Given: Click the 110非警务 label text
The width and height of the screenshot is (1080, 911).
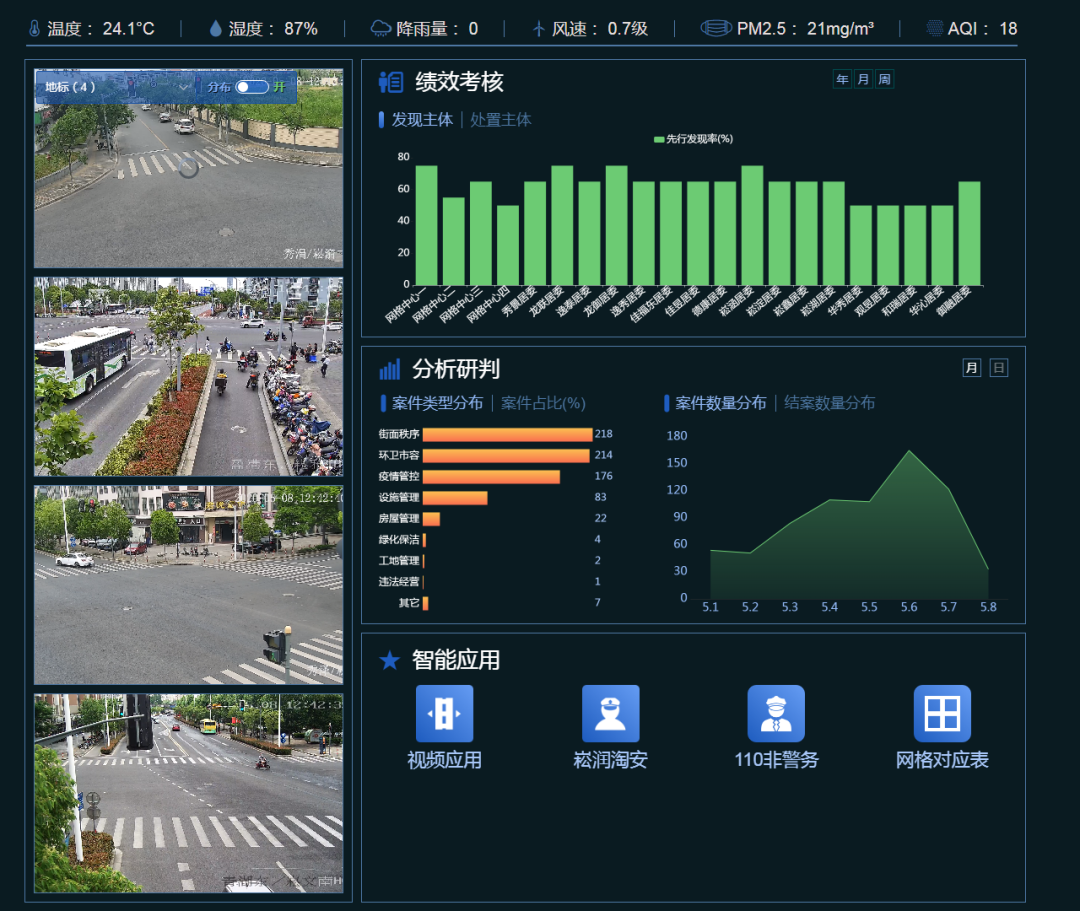Looking at the screenshot, I should click(776, 760).
